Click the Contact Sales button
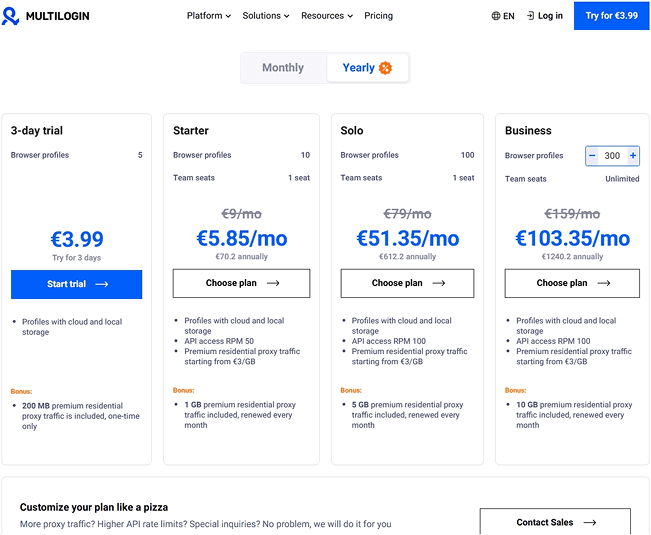This screenshot has width=651, height=535. click(x=555, y=522)
